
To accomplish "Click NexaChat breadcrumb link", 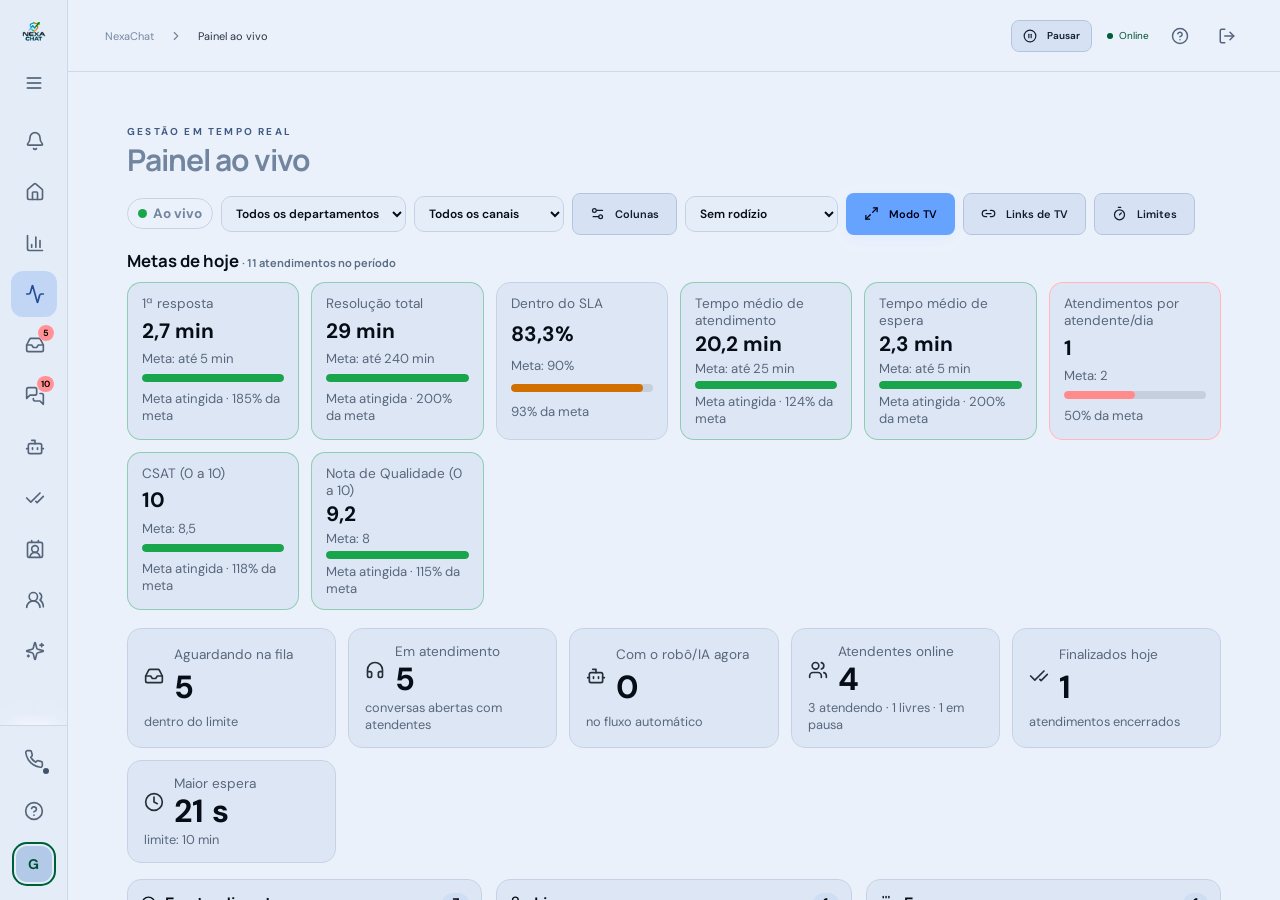I will 129,36.
